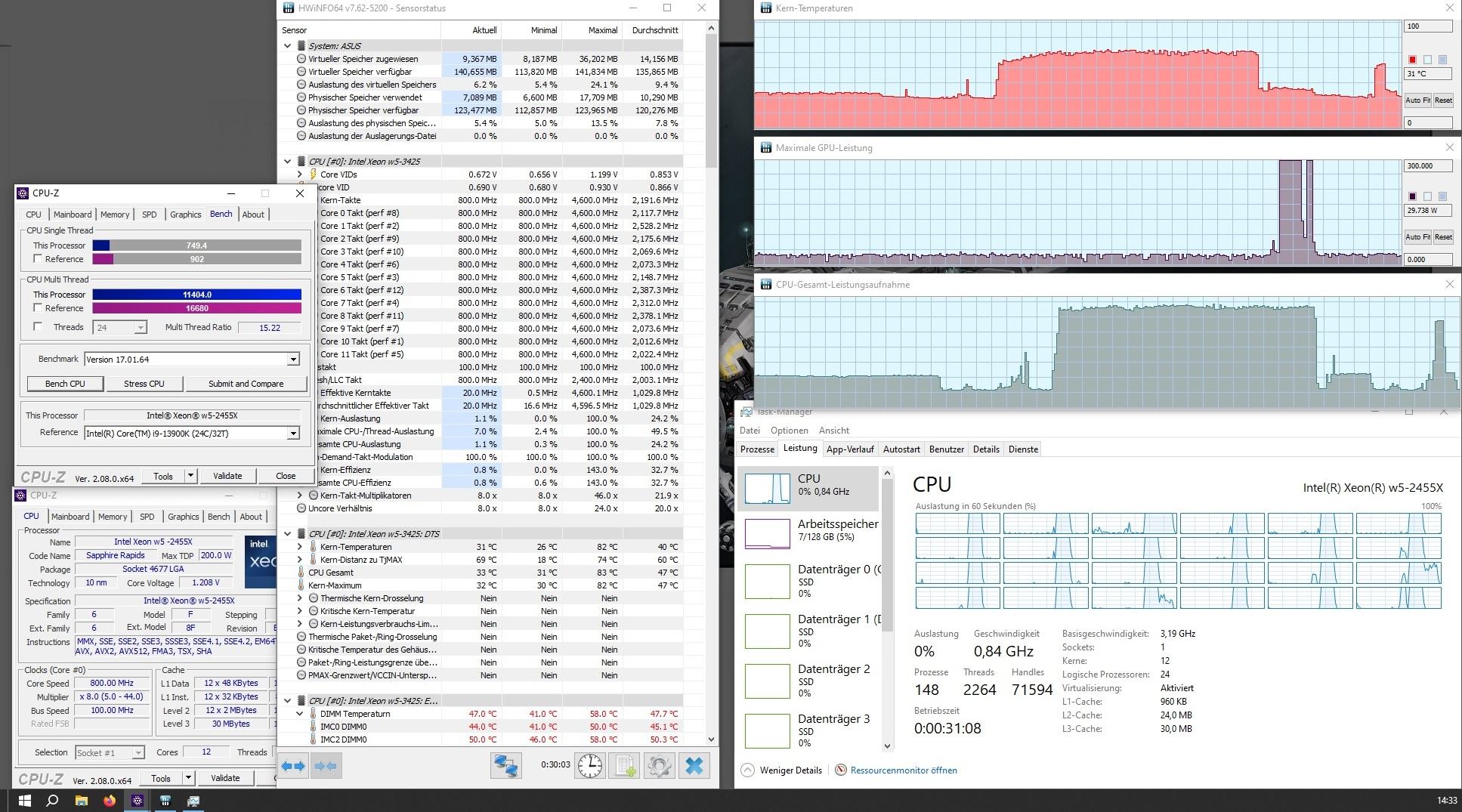Open Threads count dropdown showing 24
1462x812 pixels.
pos(140,328)
